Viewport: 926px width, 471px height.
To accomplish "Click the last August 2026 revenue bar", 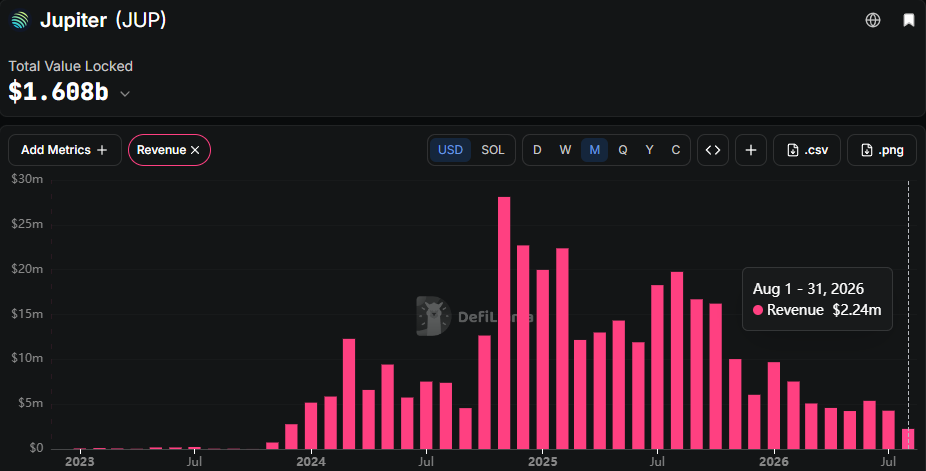I will [x=908, y=439].
